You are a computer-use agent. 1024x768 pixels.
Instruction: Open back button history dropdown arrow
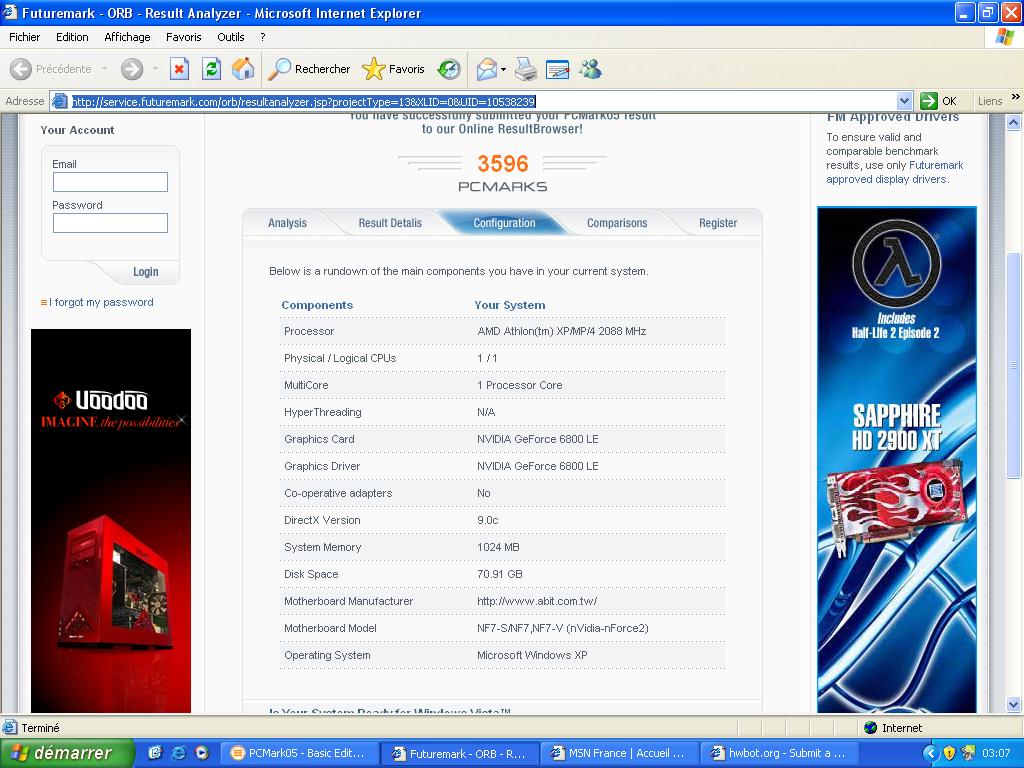pyautogui.click(x=104, y=69)
